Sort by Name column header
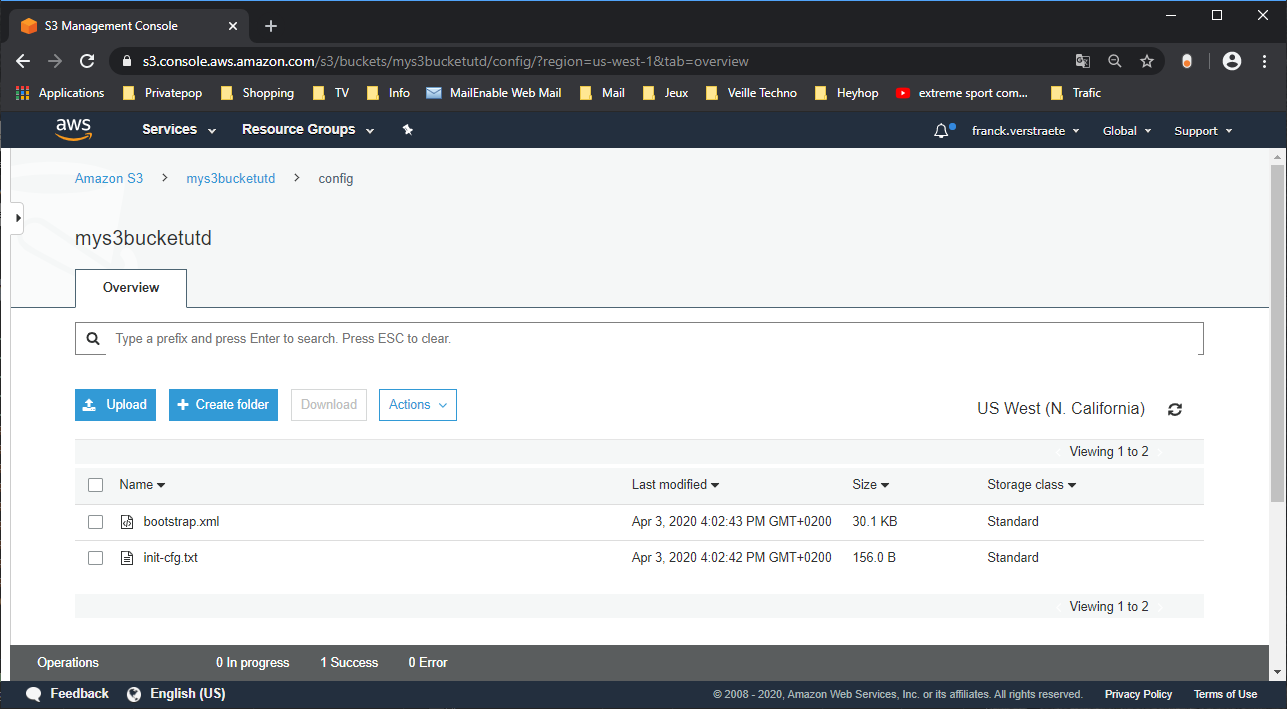Screen dimensions: 1287x709 click(x=142, y=485)
